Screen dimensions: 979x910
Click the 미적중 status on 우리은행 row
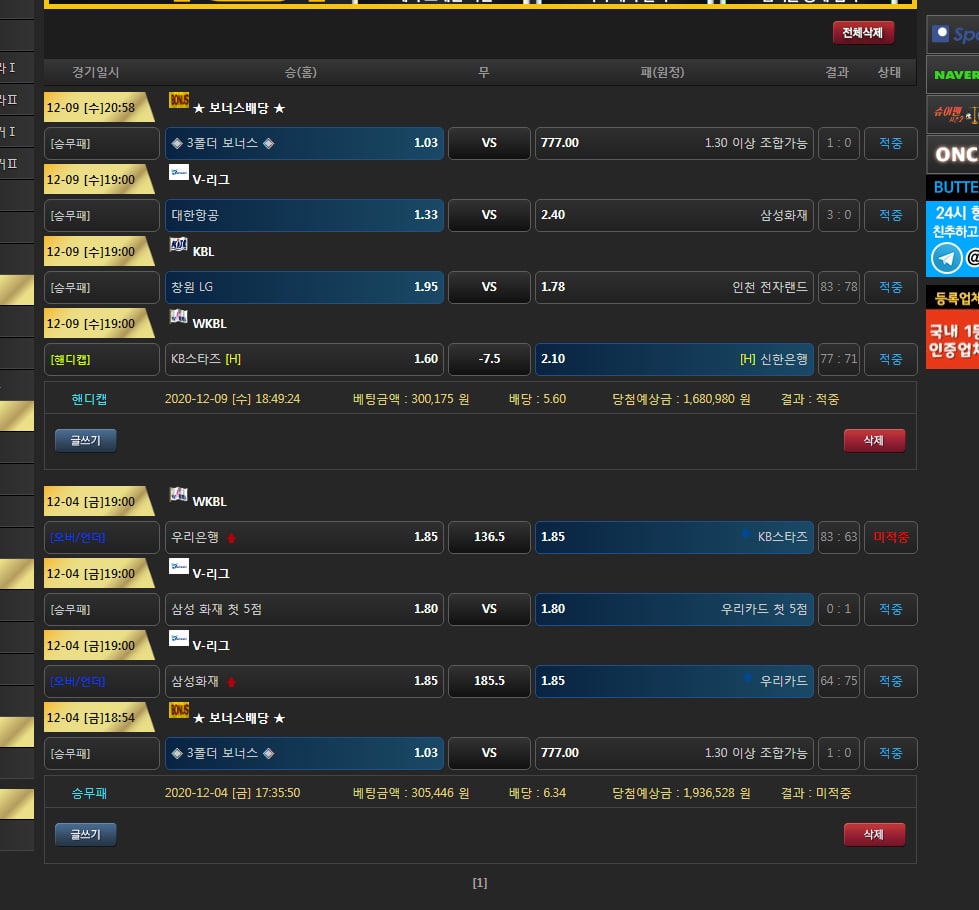[890, 537]
